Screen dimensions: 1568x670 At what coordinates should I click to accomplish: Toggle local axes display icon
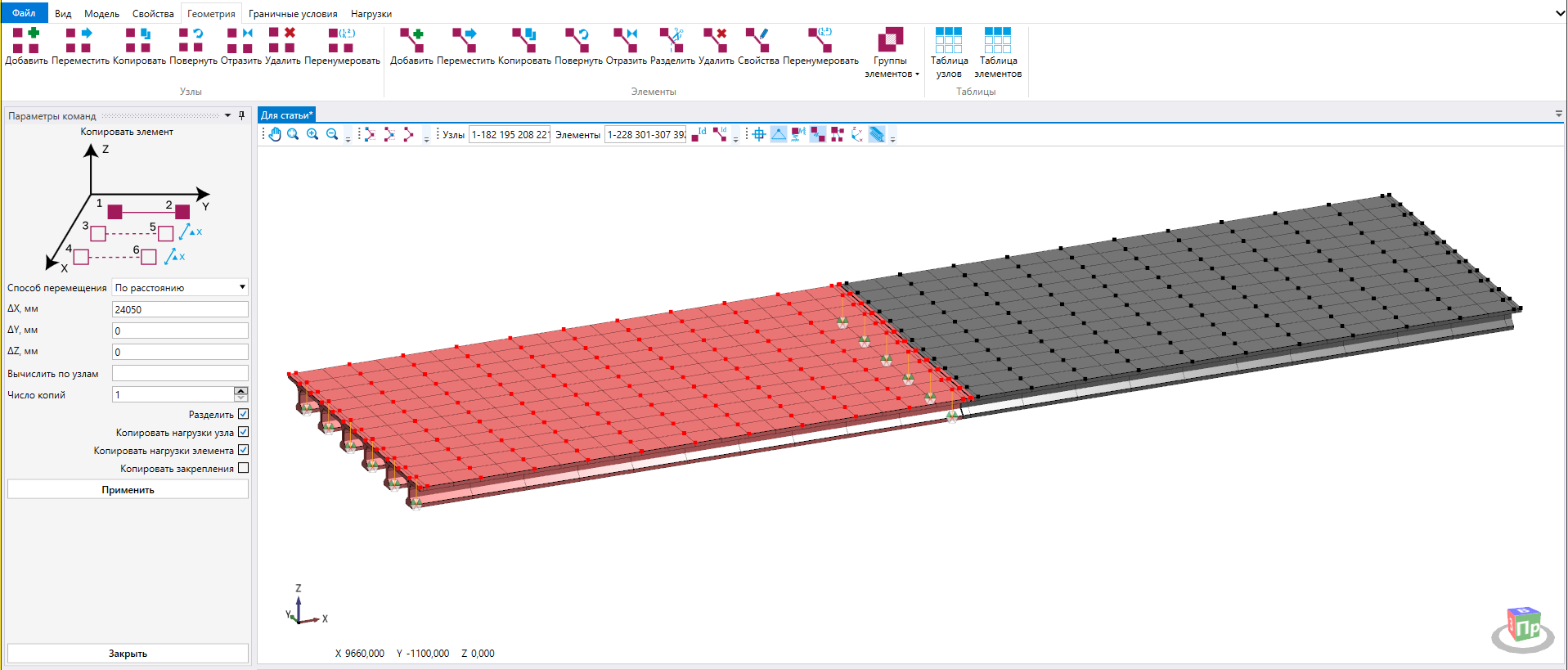coord(857,134)
